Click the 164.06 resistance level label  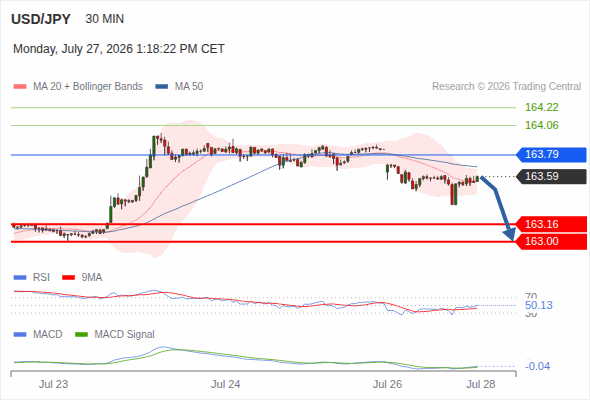542,125
